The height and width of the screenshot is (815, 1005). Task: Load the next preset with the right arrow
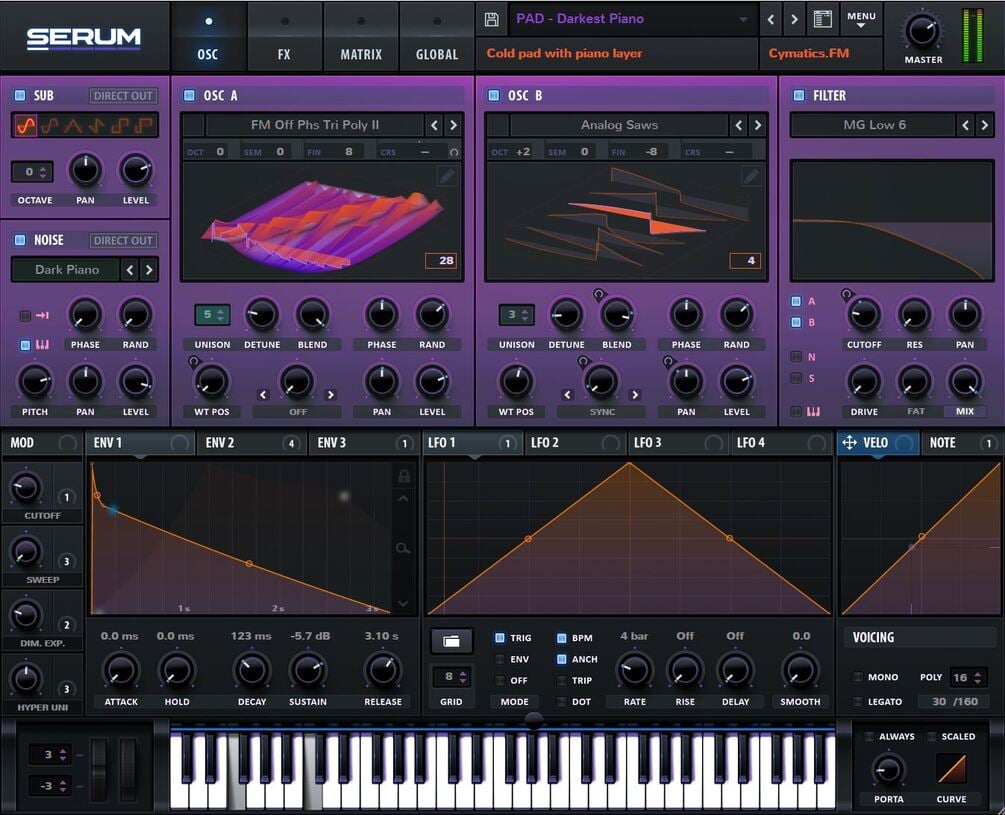coord(794,19)
